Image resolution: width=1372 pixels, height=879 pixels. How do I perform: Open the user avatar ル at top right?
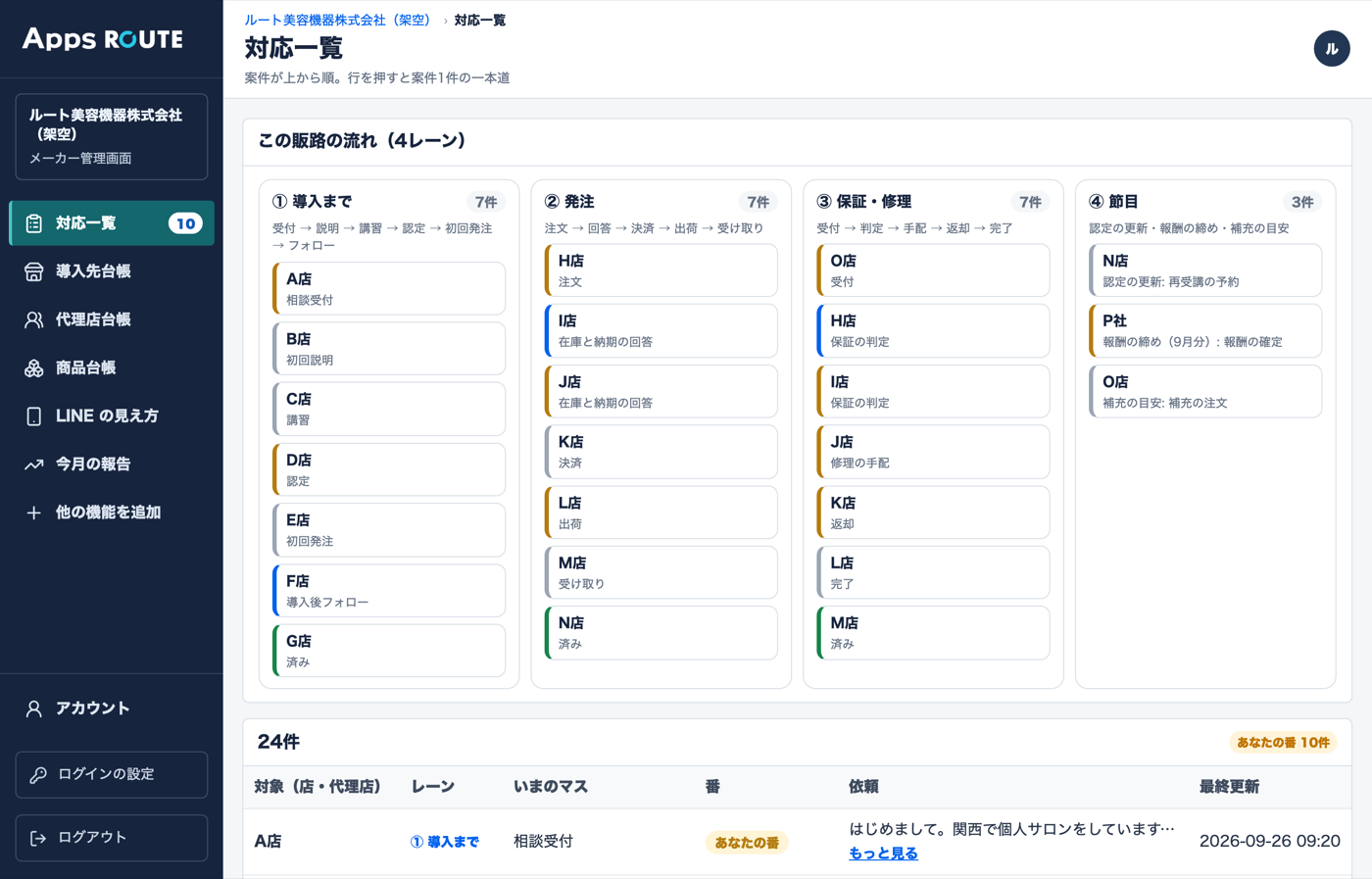point(1332,48)
